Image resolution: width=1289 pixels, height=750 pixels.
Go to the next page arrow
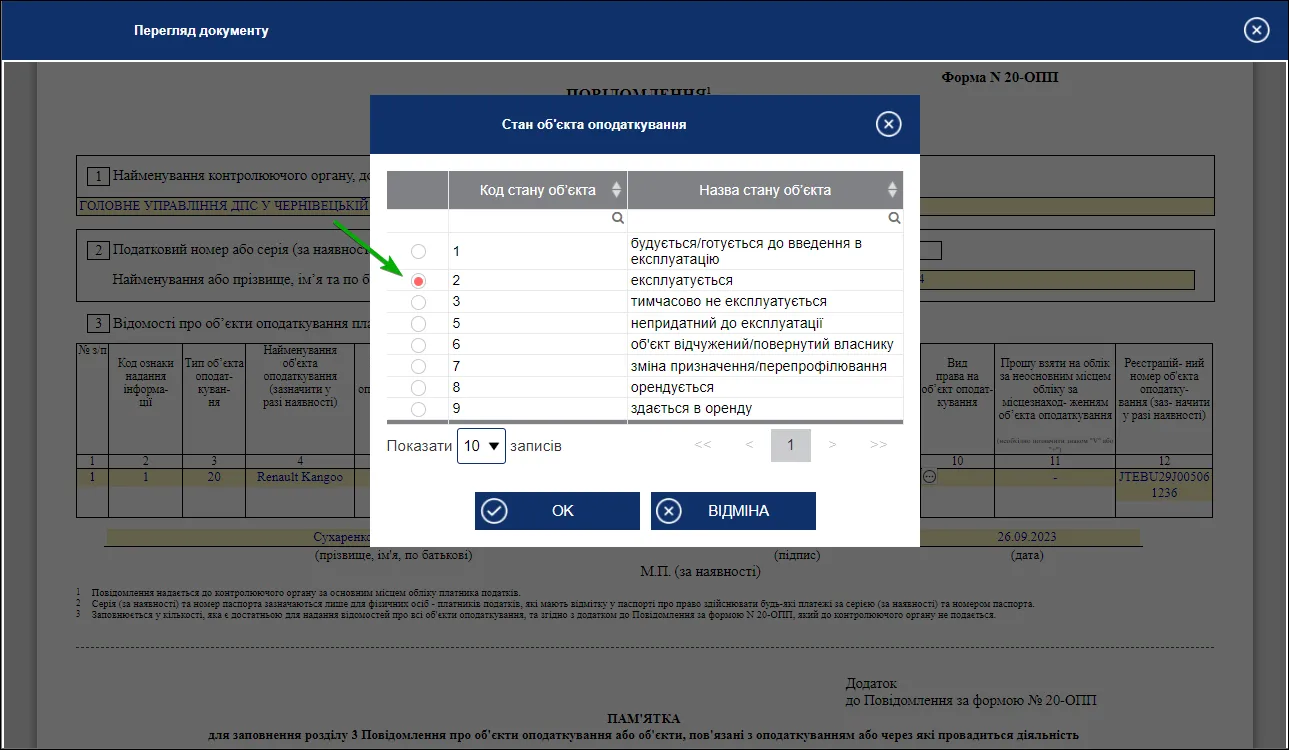tap(832, 445)
